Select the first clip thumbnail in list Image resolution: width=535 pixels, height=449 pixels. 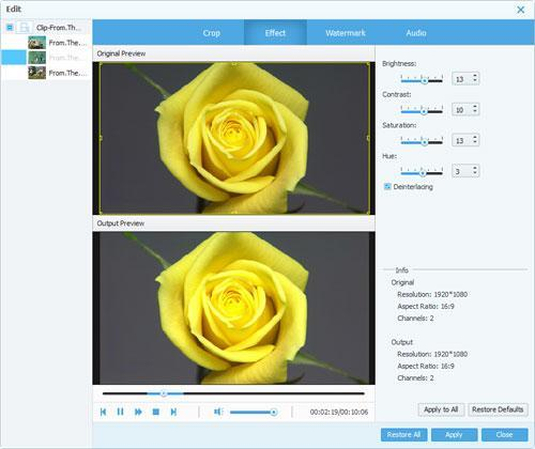[37, 43]
